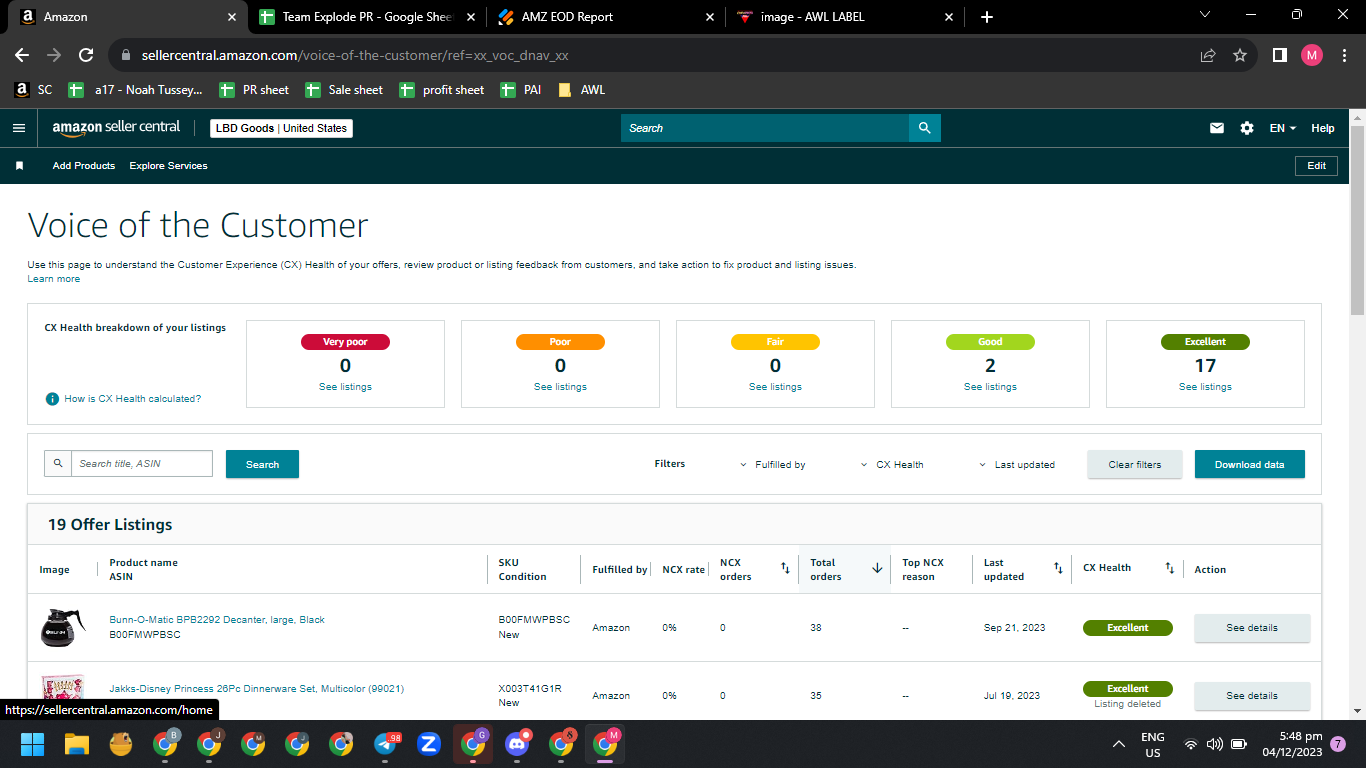Open the profit sheet bookmark

pyautogui.click(x=442, y=90)
